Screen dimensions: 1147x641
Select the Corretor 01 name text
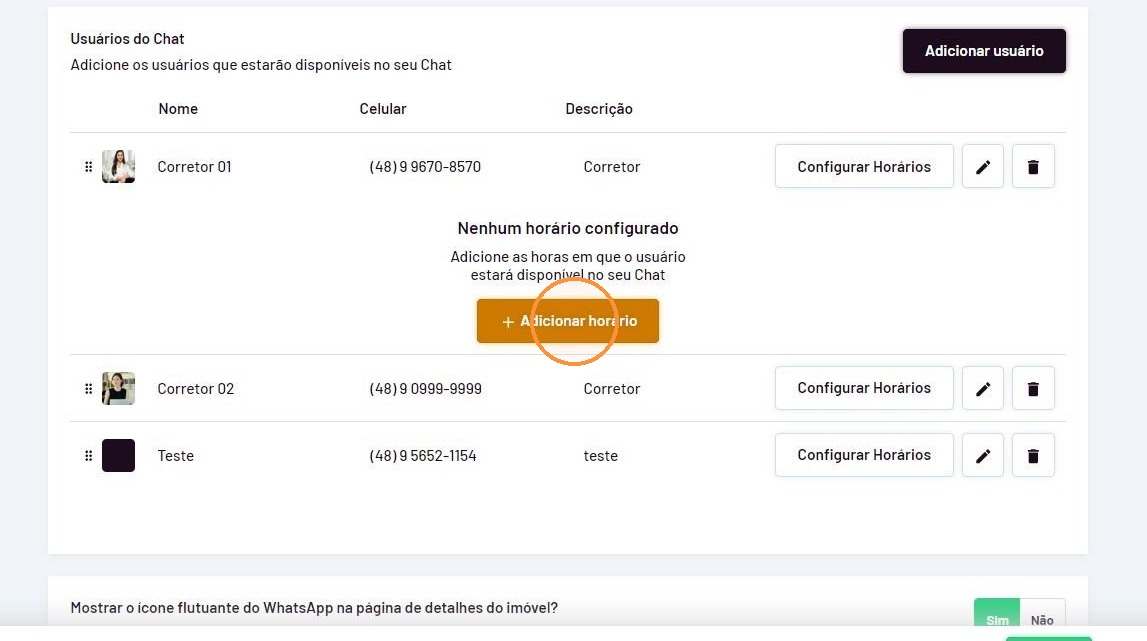click(x=195, y=167)
